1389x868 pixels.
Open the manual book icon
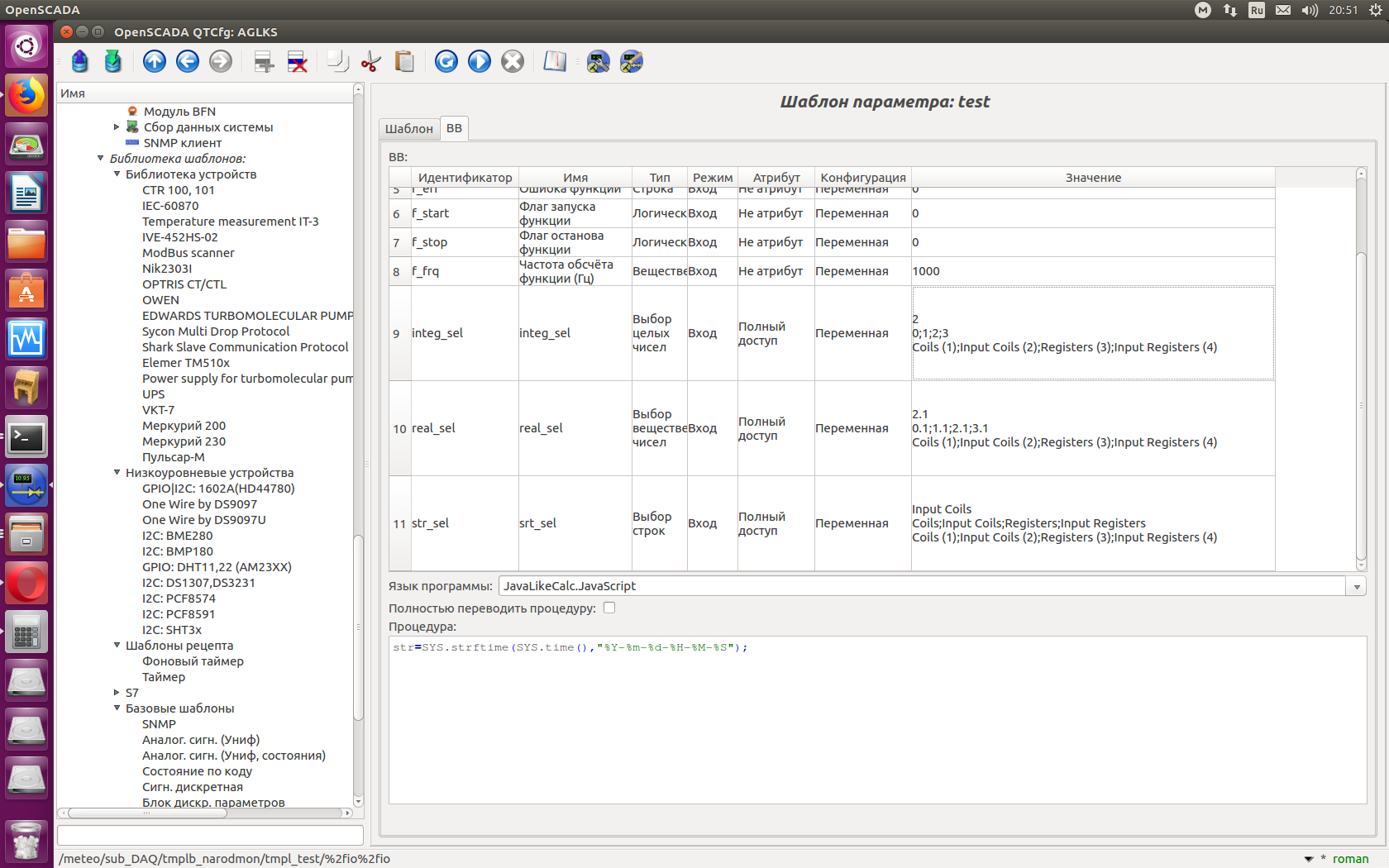tap(555, 61)
